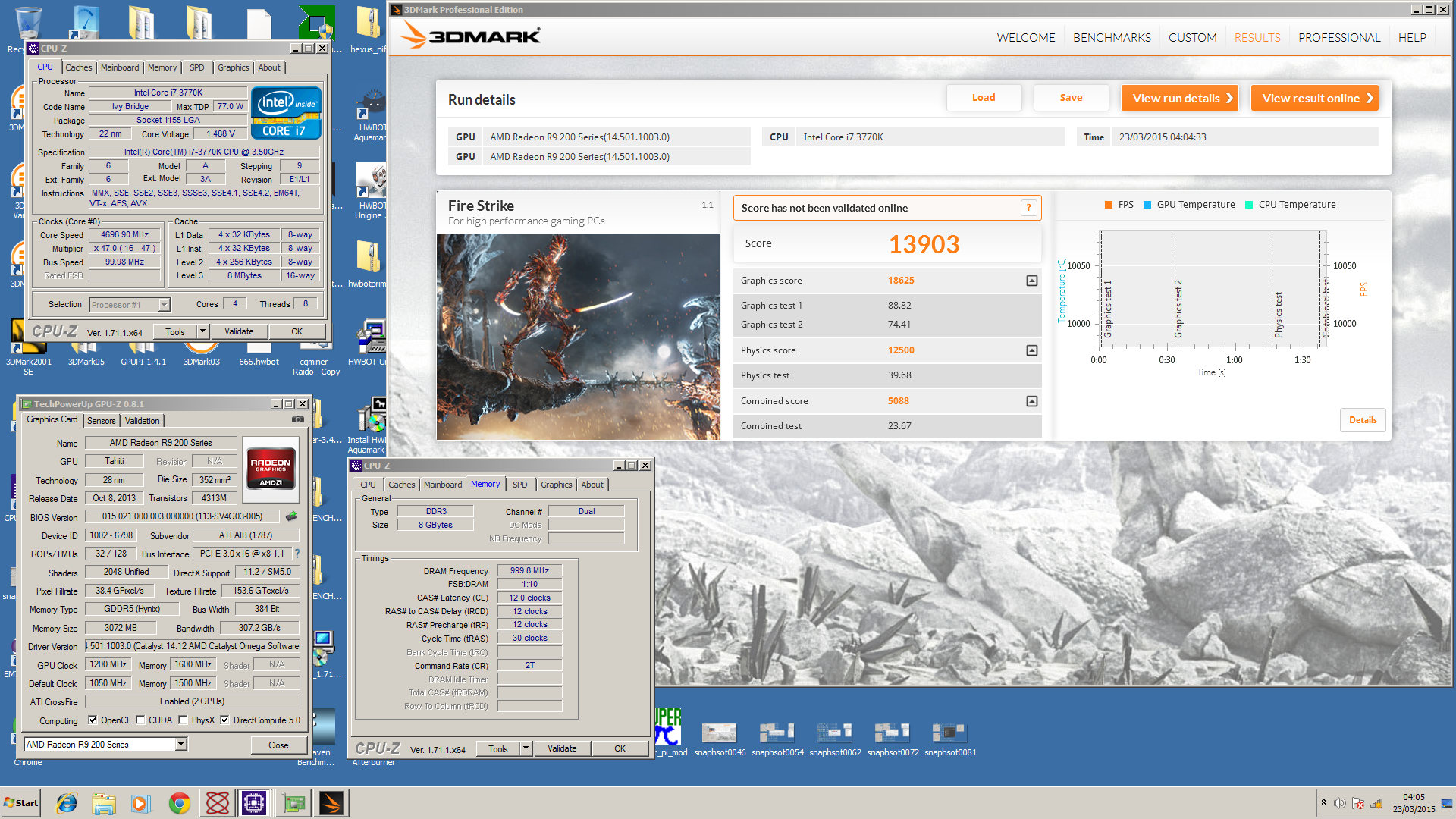The height and width of the screenshot is (819, 1456).
Task: Switch to Sensors tab in GPU-Z
Action: pyautogui.click(x=101, y=421)
